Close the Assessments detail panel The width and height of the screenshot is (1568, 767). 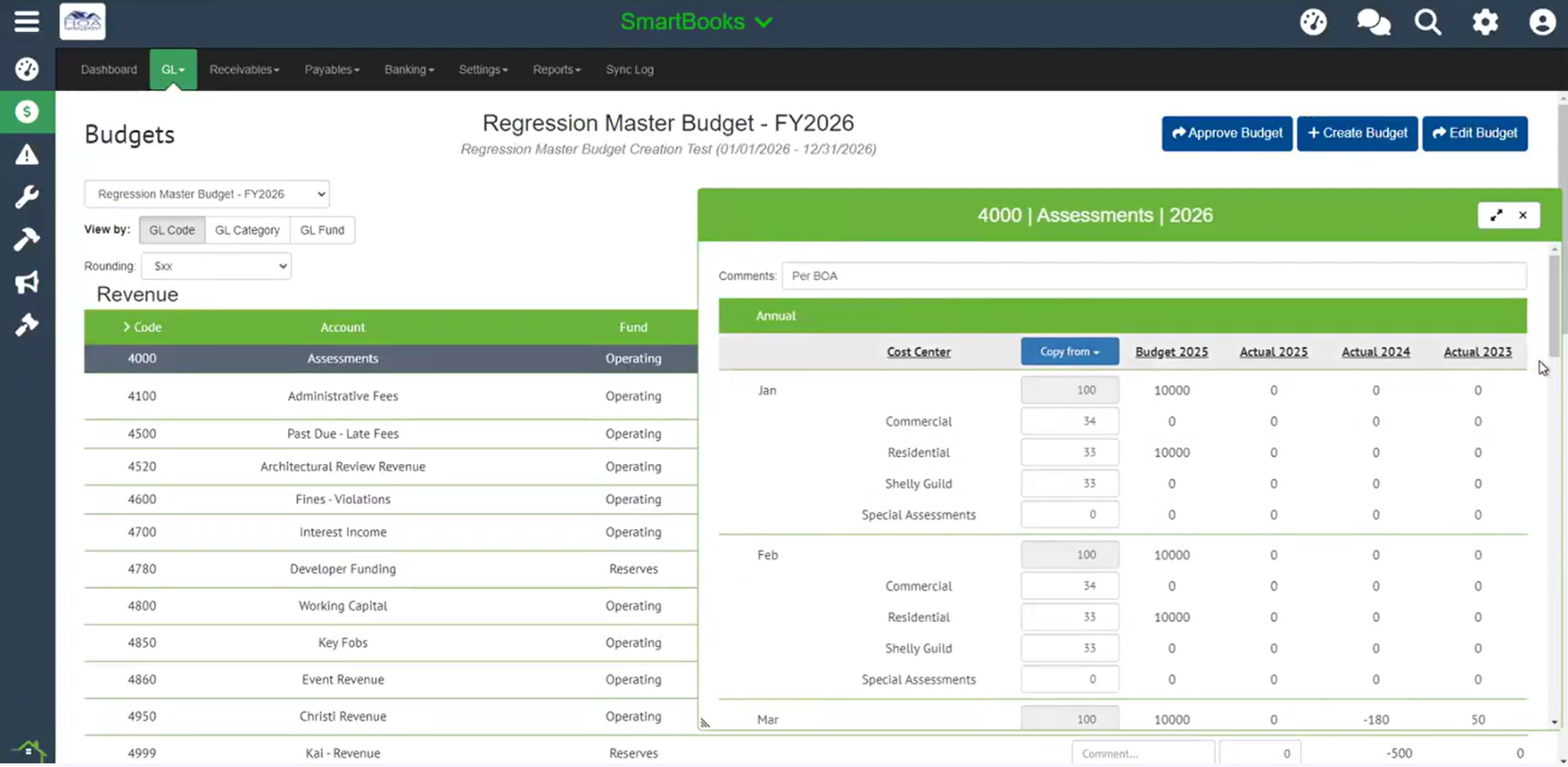1523,215
